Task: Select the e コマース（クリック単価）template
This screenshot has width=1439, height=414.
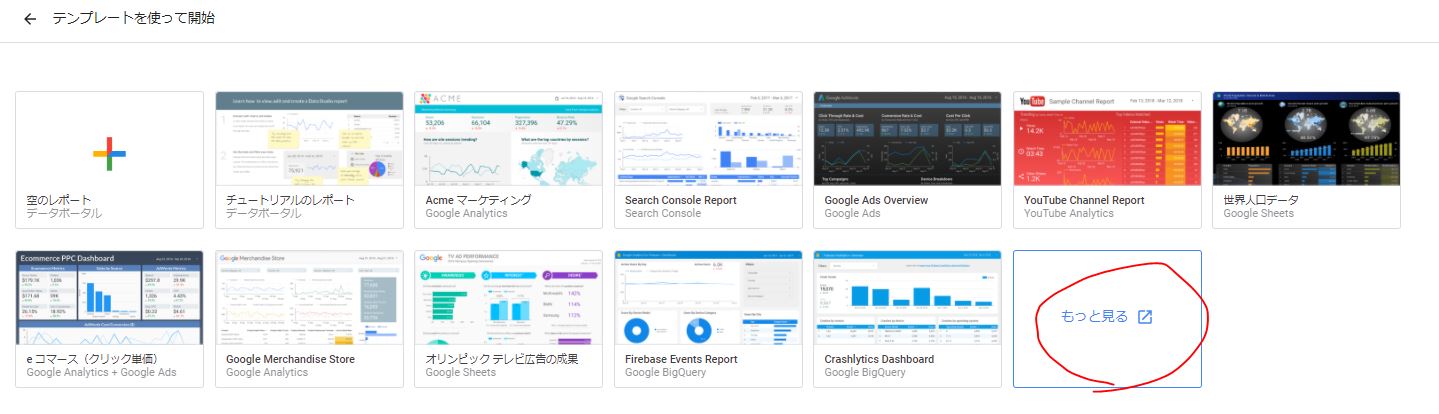Action: pos(109,298)
